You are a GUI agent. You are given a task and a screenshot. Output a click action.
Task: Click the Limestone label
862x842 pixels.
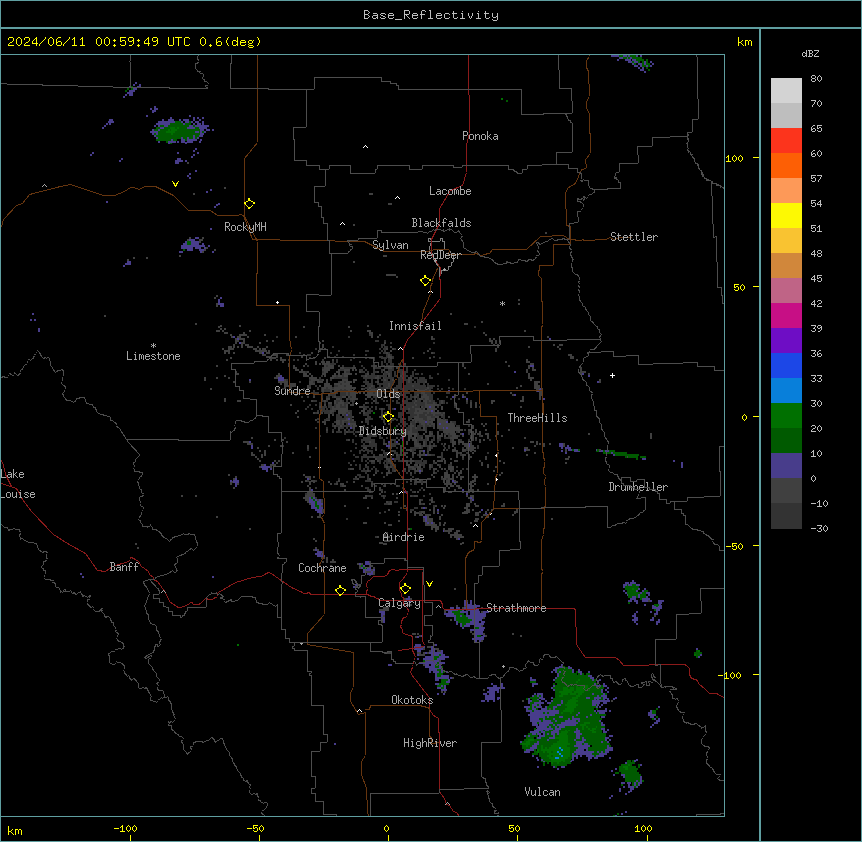point(153,356)
